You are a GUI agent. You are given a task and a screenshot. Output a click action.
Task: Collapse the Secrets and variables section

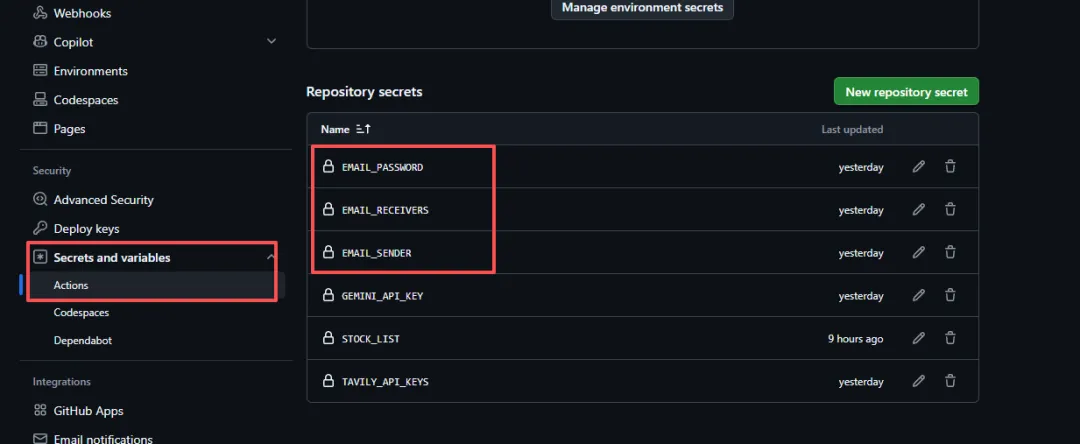(x=271, y=258)
